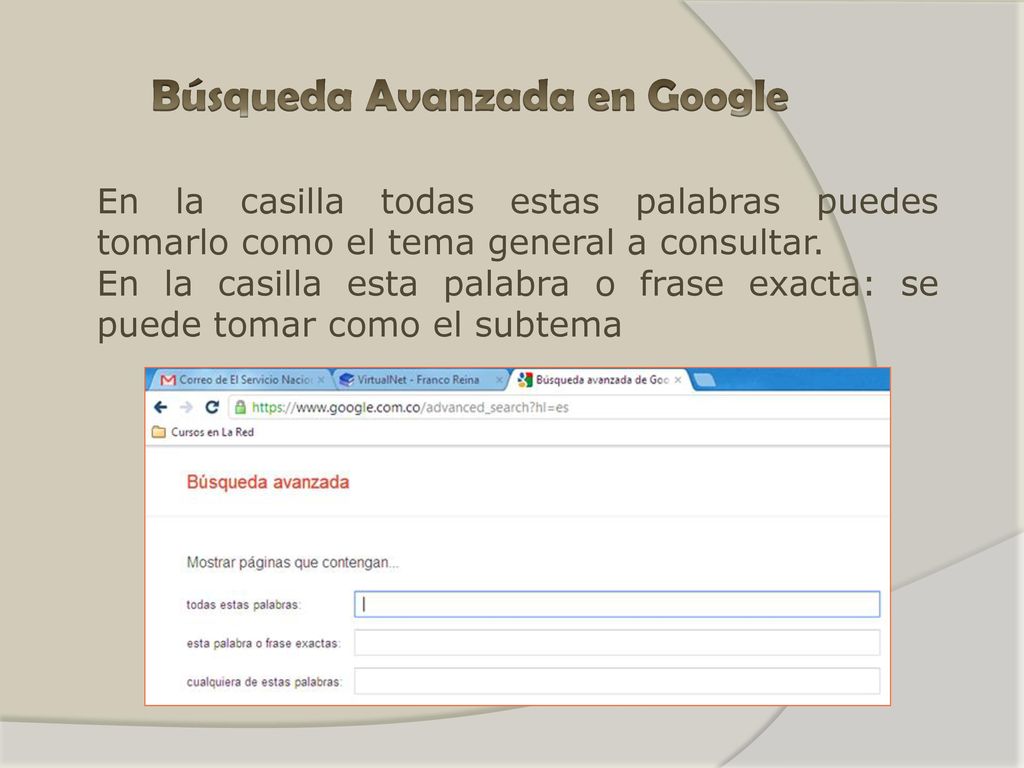Reload the page with refresh icon
This screenshot has height=768, width=1024.
pos(212,407)
